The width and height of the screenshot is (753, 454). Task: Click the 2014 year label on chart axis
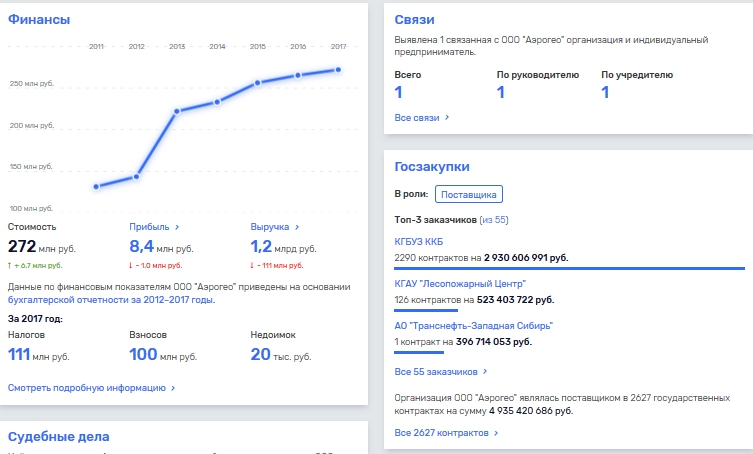(217, 47)
